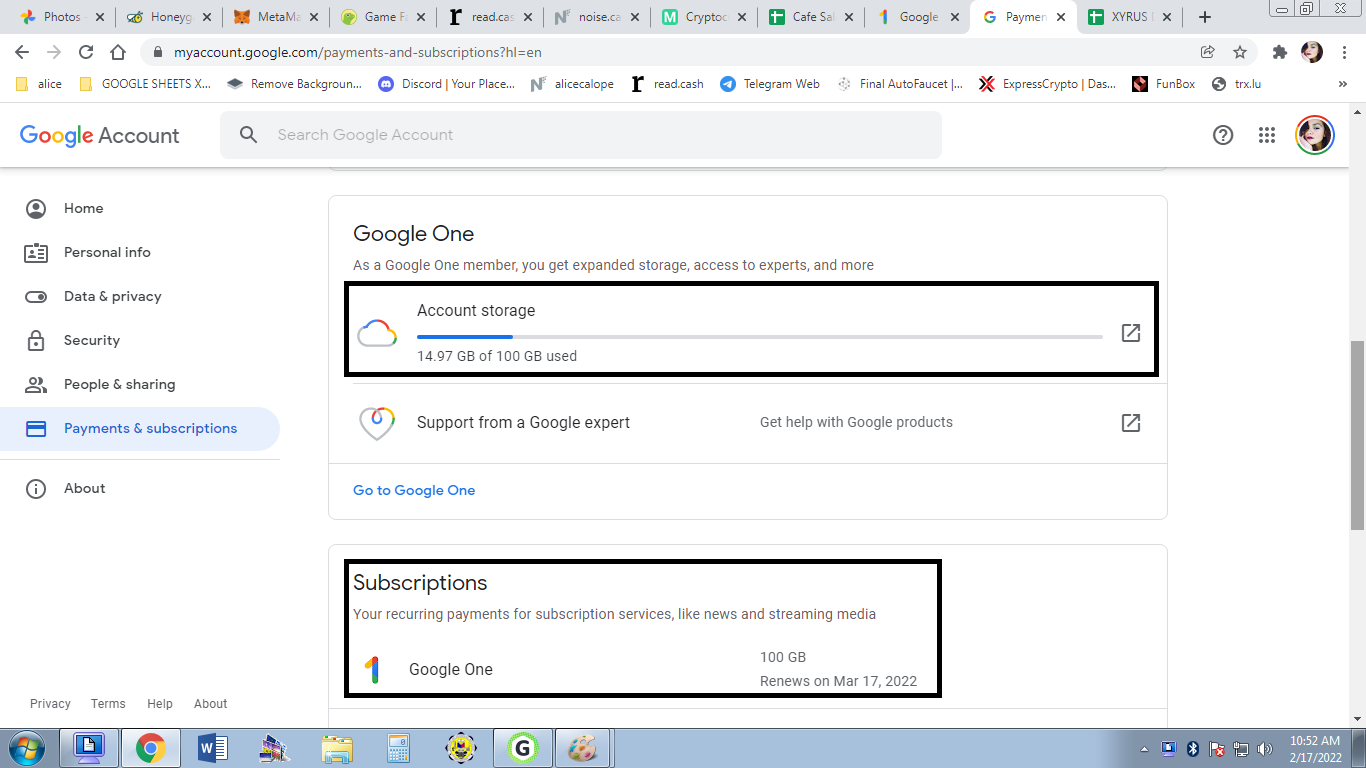Show hidden system tray icons
The height and width of the screenshot is (768, 1366).
(1144, 749)
